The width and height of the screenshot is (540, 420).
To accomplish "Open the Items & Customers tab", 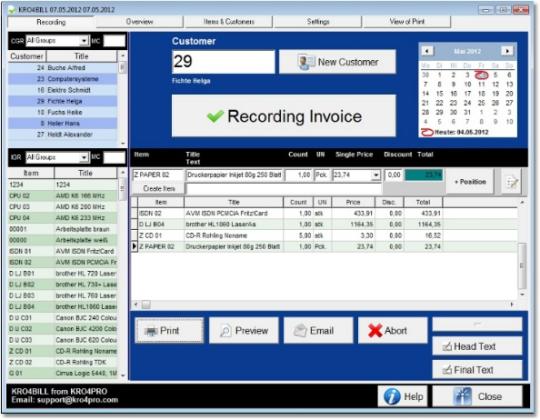I will [x=229, y=22].
